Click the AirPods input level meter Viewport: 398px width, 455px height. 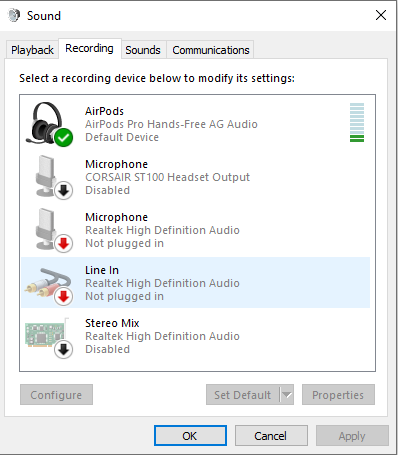point(357,122)
